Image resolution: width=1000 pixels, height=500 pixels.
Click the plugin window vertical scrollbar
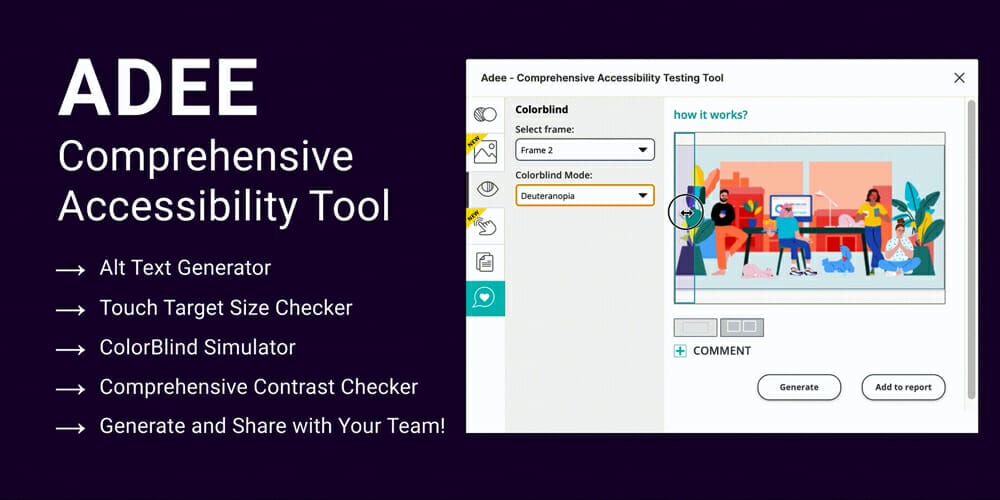point(971,249)
